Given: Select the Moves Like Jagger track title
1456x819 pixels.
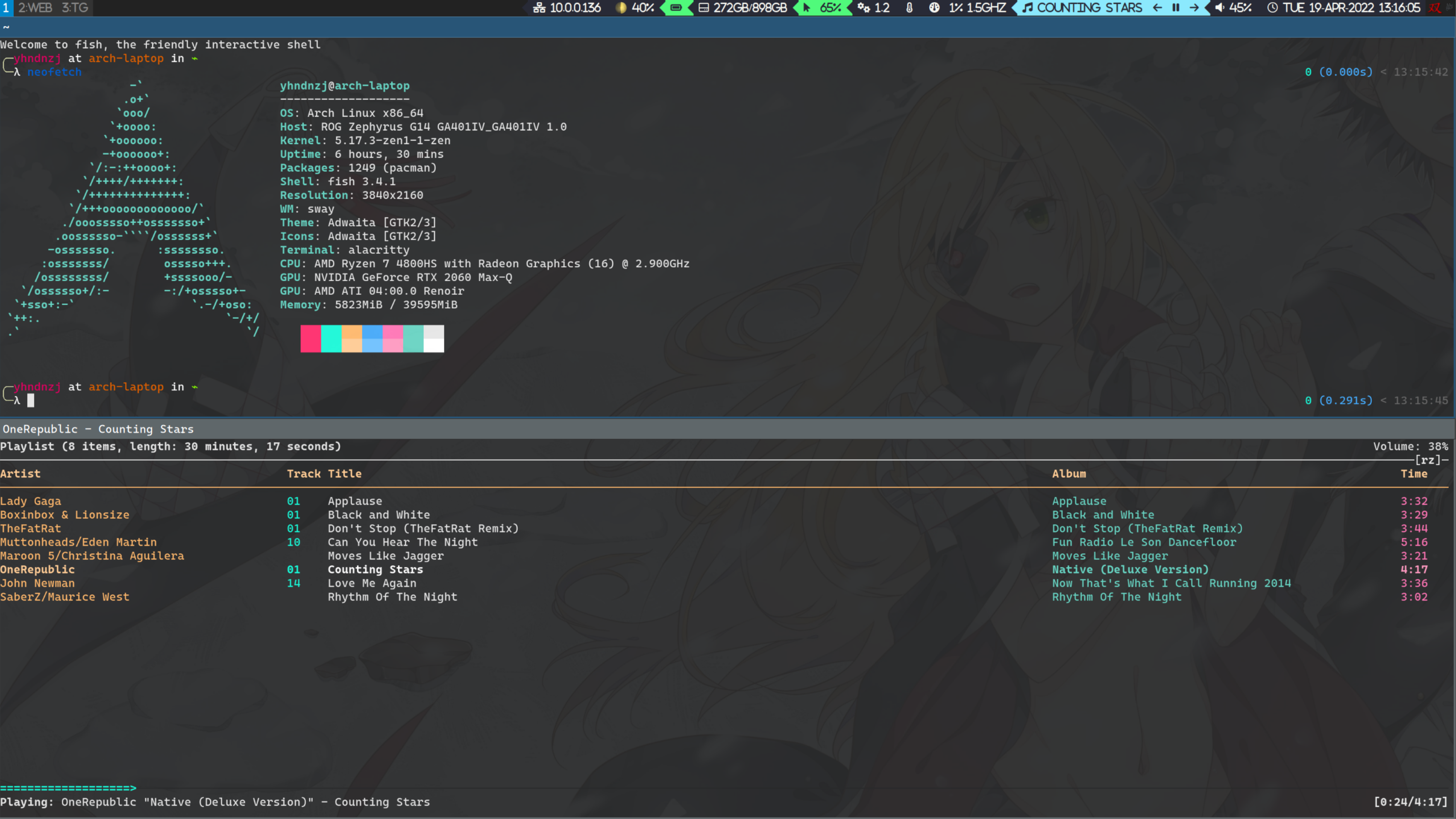Looking at the screenshot, I should (x=385, y=556).
